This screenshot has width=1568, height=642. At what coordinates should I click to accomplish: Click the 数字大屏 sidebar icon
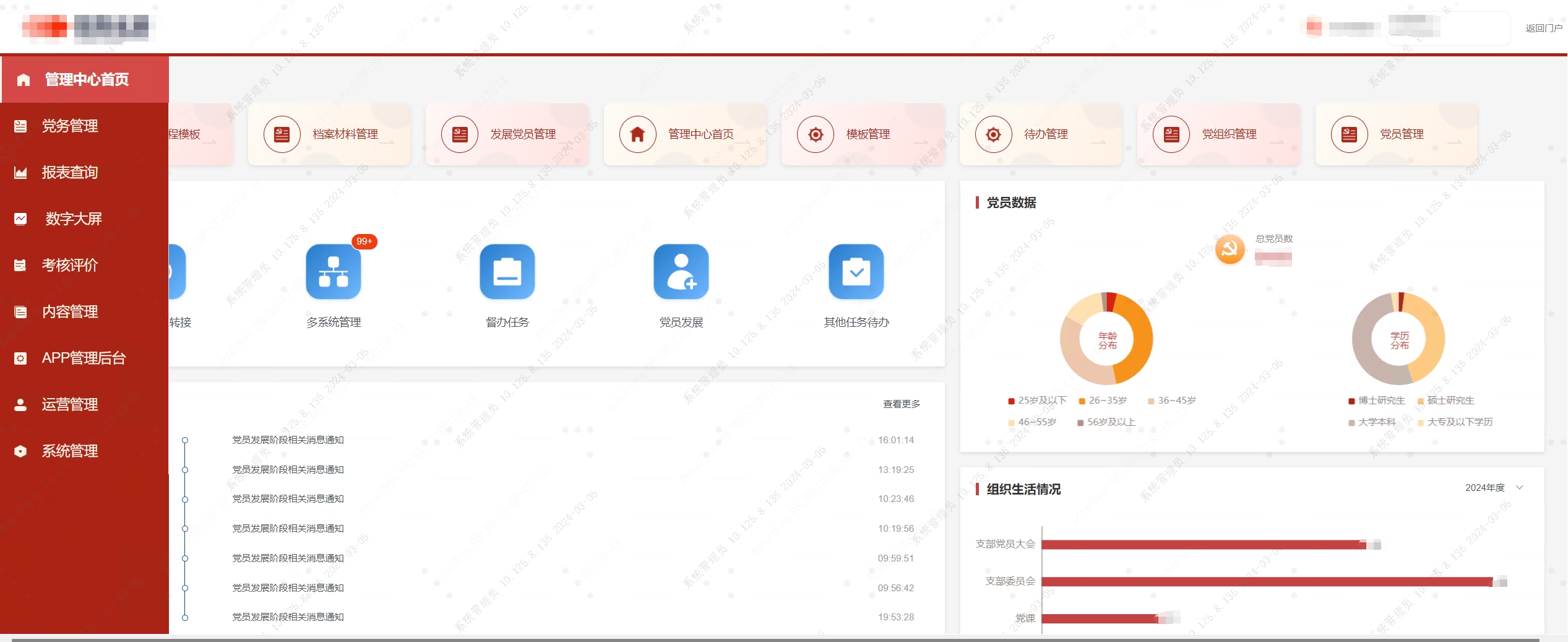(20, 219)
